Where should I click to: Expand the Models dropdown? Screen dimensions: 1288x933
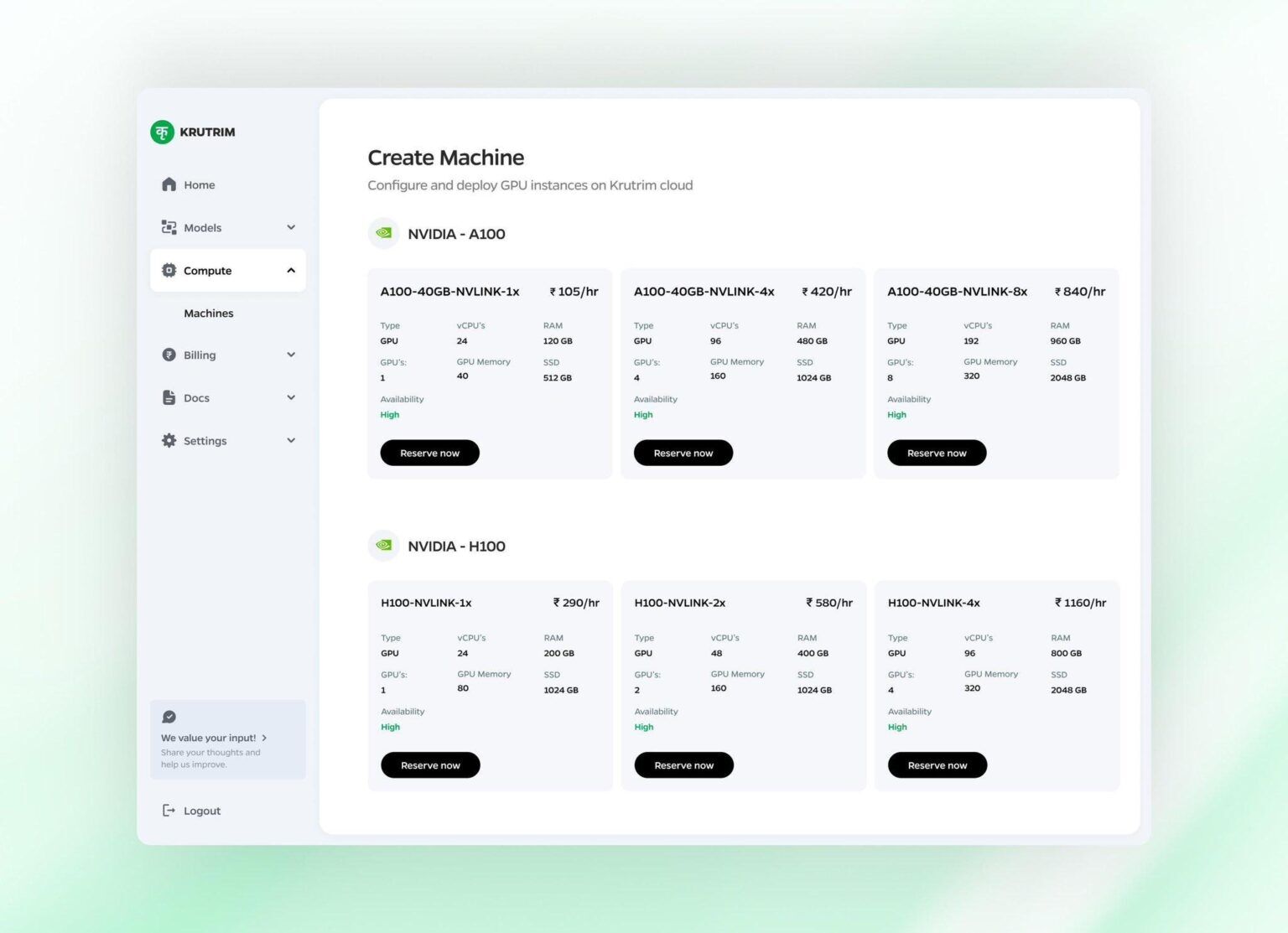click(x=291, y=227)
